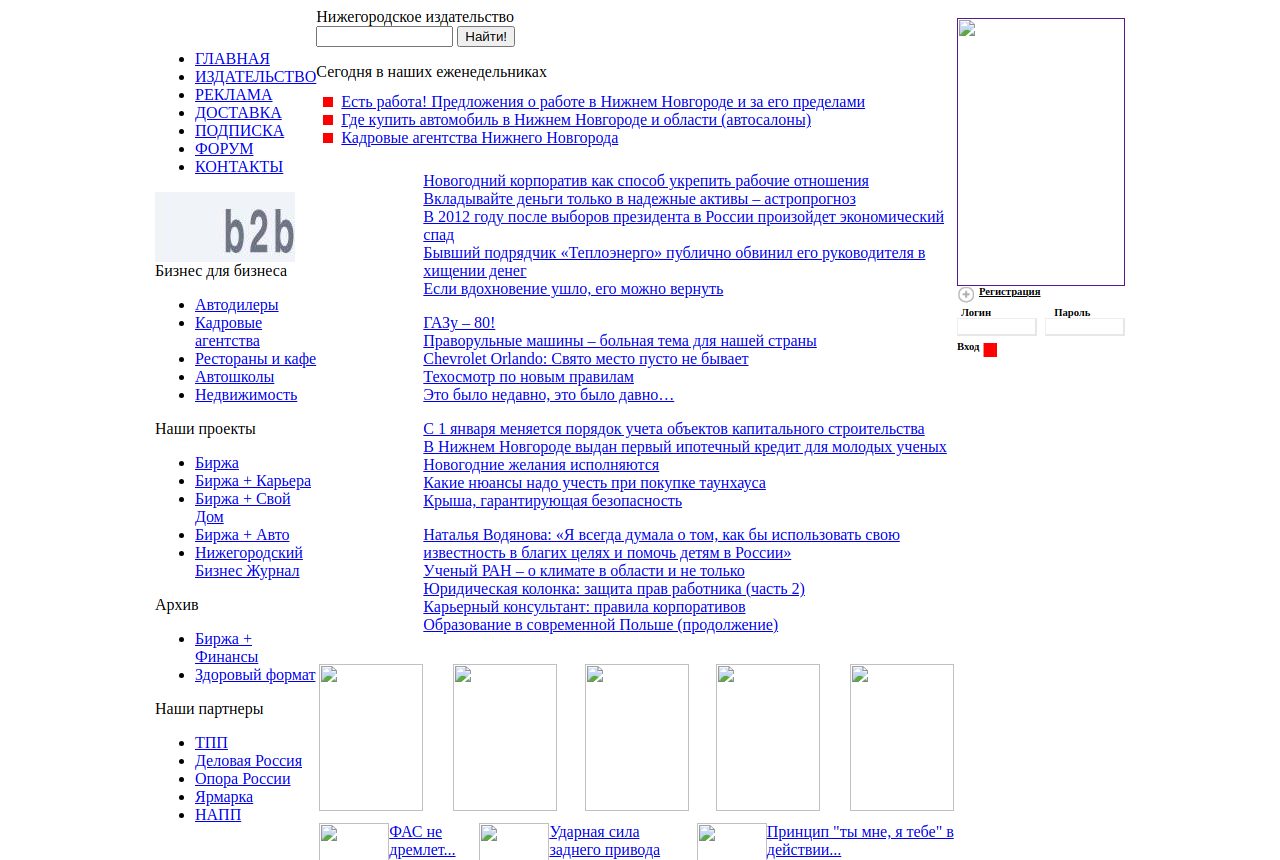Open 'Ударная сила заднего привода' link

604,841
